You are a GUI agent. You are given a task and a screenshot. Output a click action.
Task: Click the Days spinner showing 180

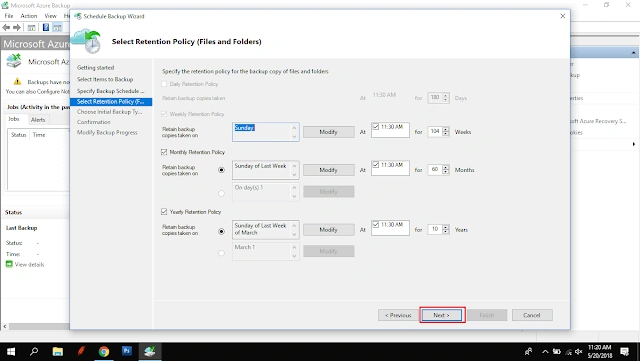click(x=439, y=98)
